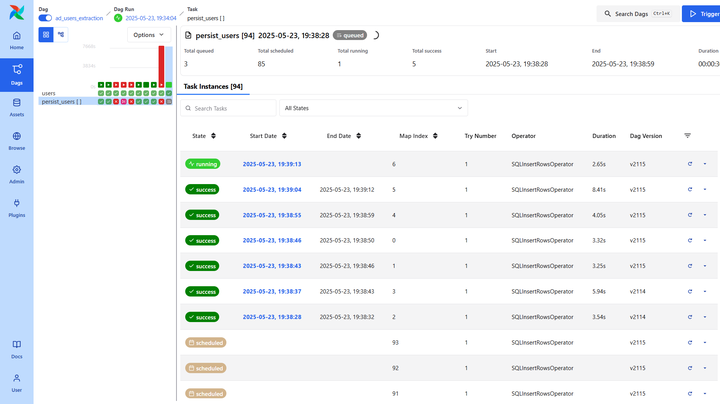Open the table column filter icon
This screenshot has width=720, height=404.
pyautogui.click(x=687, y=135)
